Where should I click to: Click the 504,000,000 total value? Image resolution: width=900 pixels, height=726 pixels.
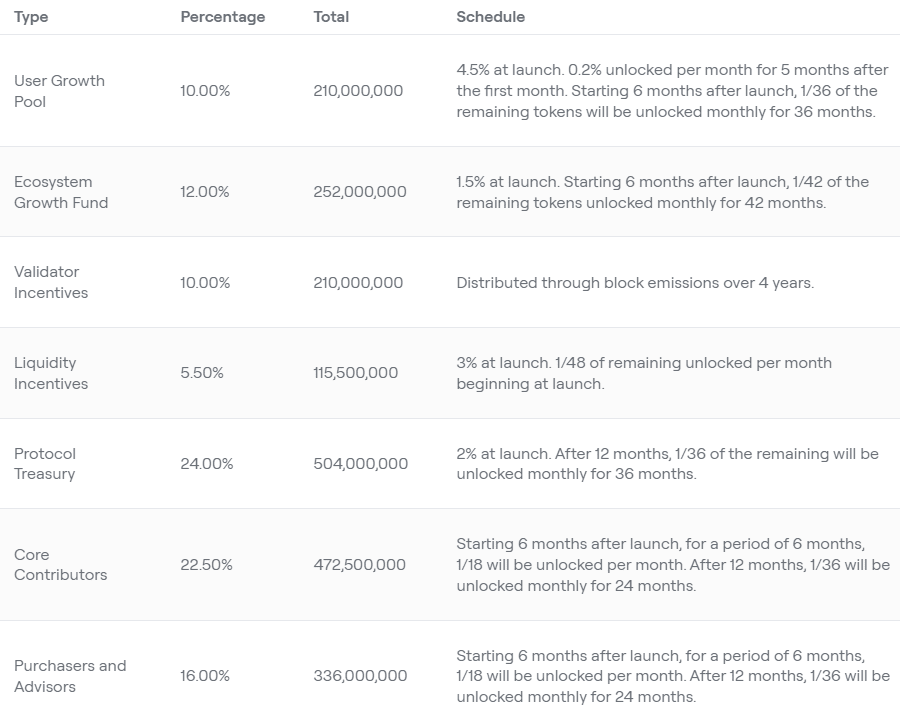click(x=360, y=464)
